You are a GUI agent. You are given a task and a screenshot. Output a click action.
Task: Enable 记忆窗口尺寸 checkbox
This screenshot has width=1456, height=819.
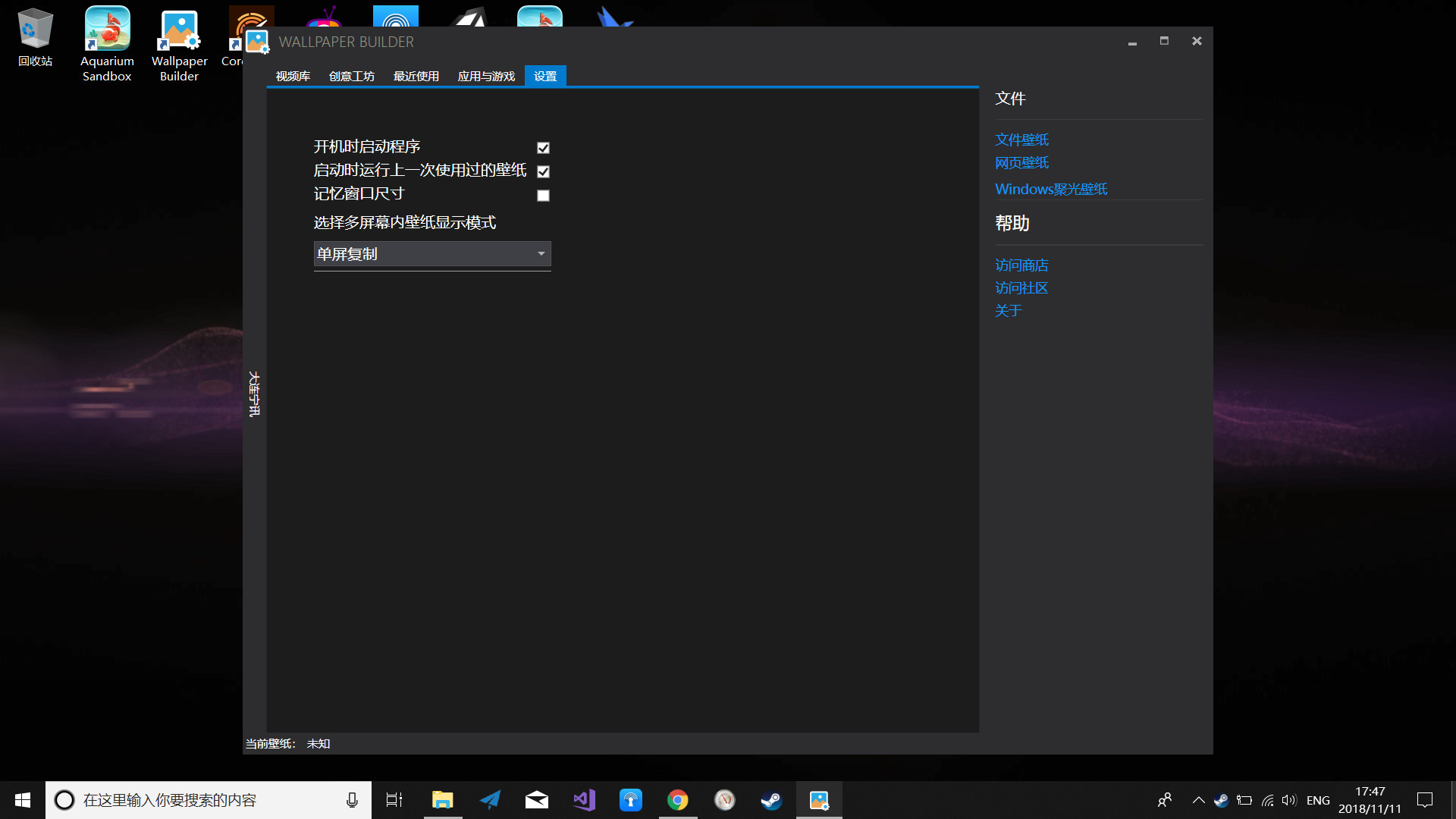tap(543, 195)
